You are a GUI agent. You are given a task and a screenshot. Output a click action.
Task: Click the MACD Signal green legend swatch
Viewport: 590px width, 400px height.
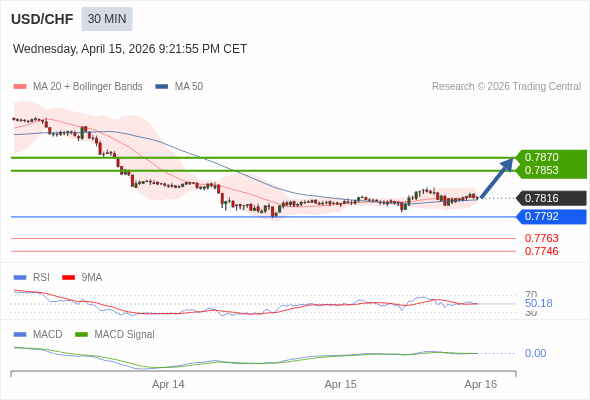[x=81, y=335]
